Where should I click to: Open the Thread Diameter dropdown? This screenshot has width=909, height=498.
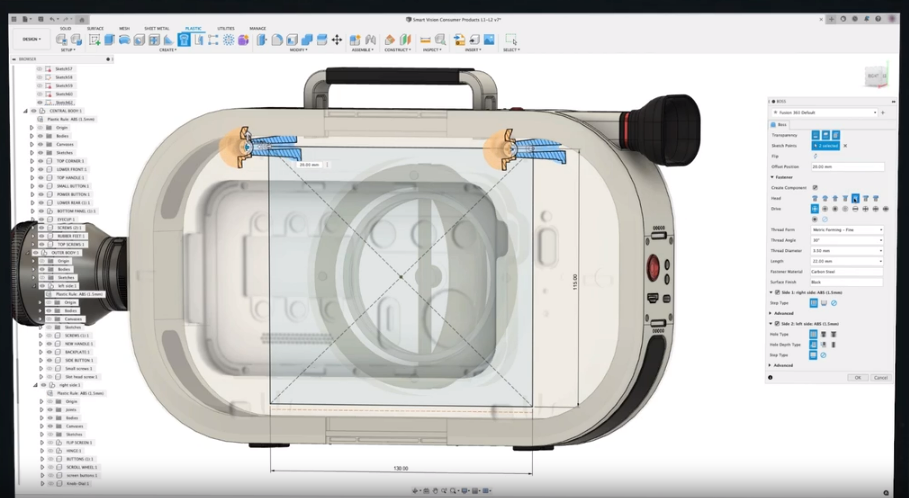point(846,250)
